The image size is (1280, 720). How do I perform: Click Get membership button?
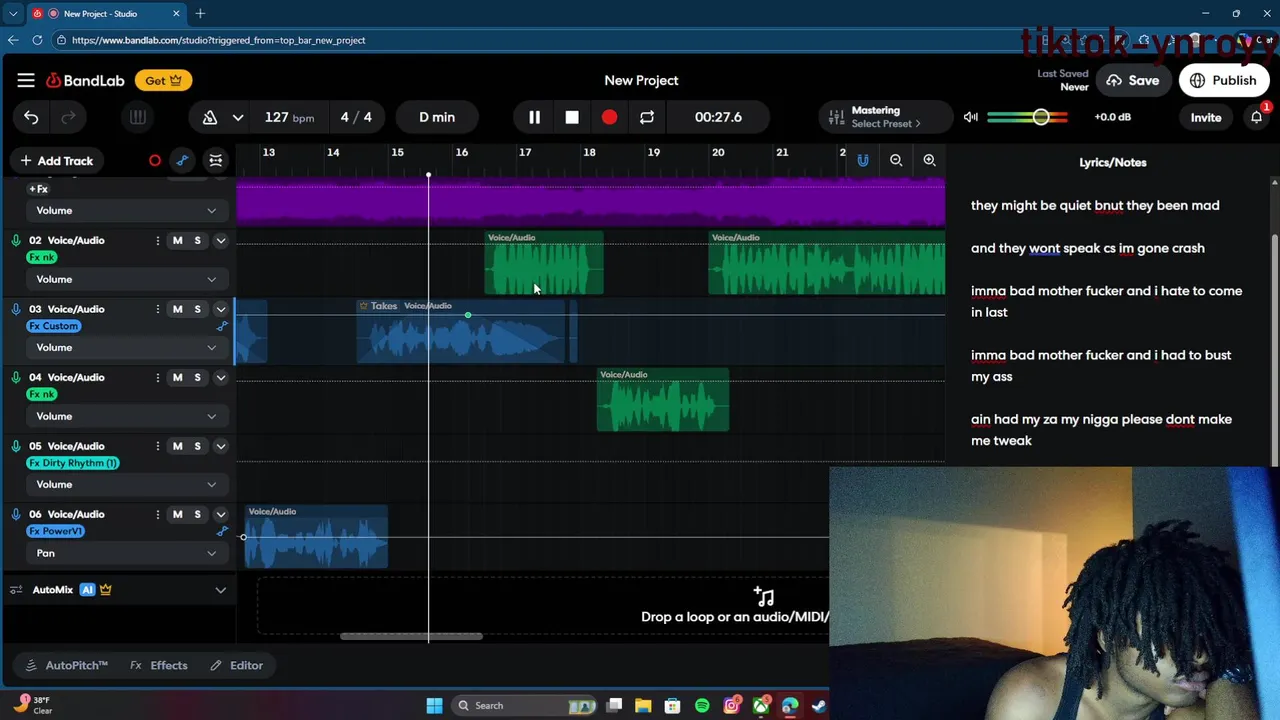[x=163, y=80]
